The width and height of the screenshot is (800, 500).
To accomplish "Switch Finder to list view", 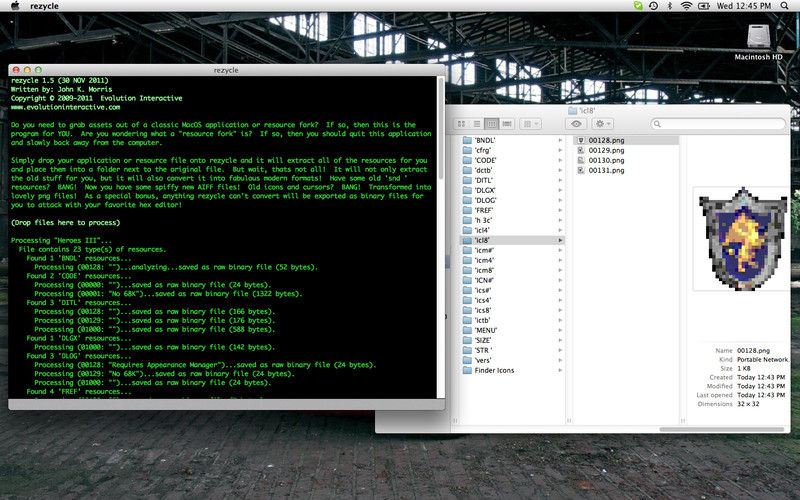I will (477, 124).
